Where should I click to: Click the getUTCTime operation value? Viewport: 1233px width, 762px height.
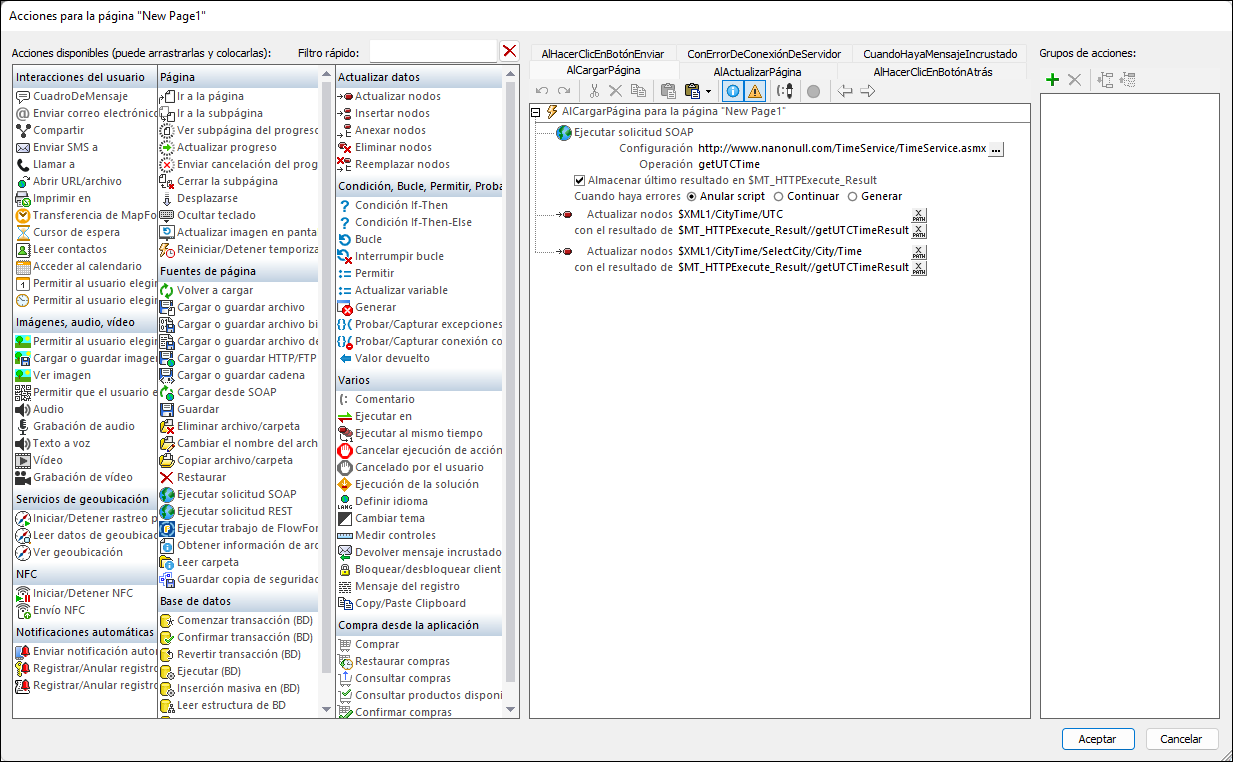coord(729,164)
